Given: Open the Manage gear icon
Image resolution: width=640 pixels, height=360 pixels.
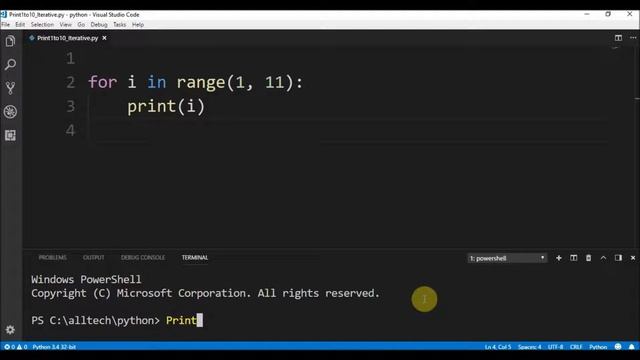Looking at the screenshot, I should 11,329.
